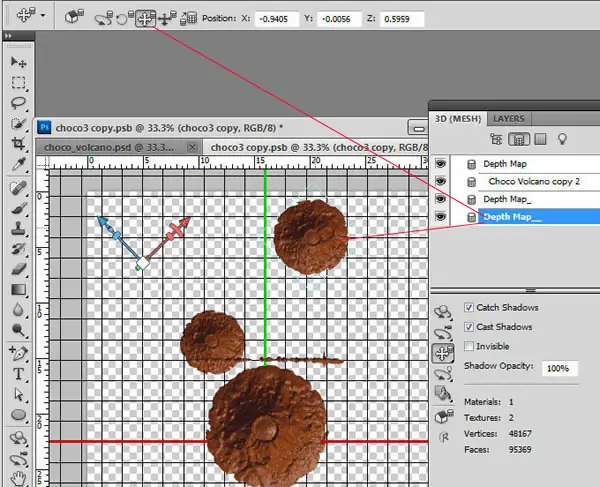Image resolution: width=600 pixels, height=487 pixels.
Task: Select the Lasso tool
Action: click(x=18, y=103)
